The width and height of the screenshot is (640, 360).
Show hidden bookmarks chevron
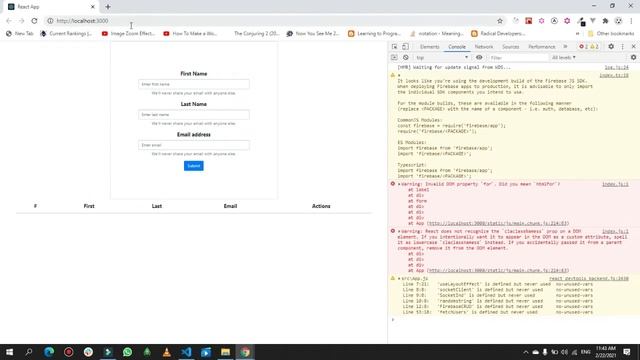[x=577, y=33]
